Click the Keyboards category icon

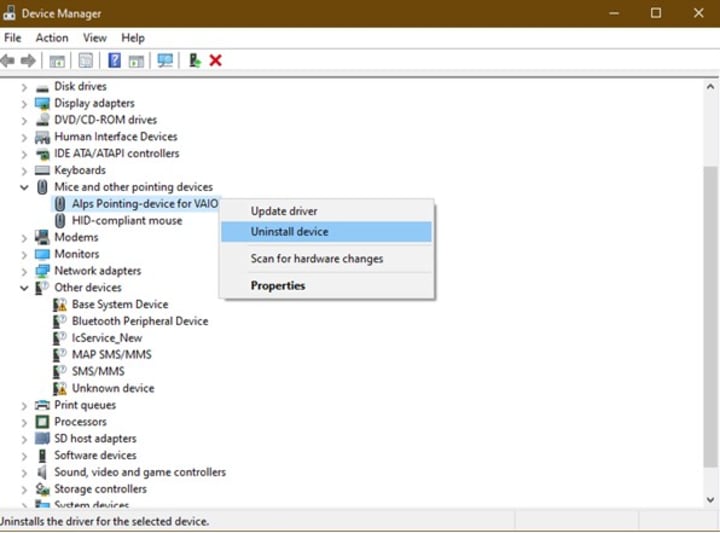coord(42,170)
